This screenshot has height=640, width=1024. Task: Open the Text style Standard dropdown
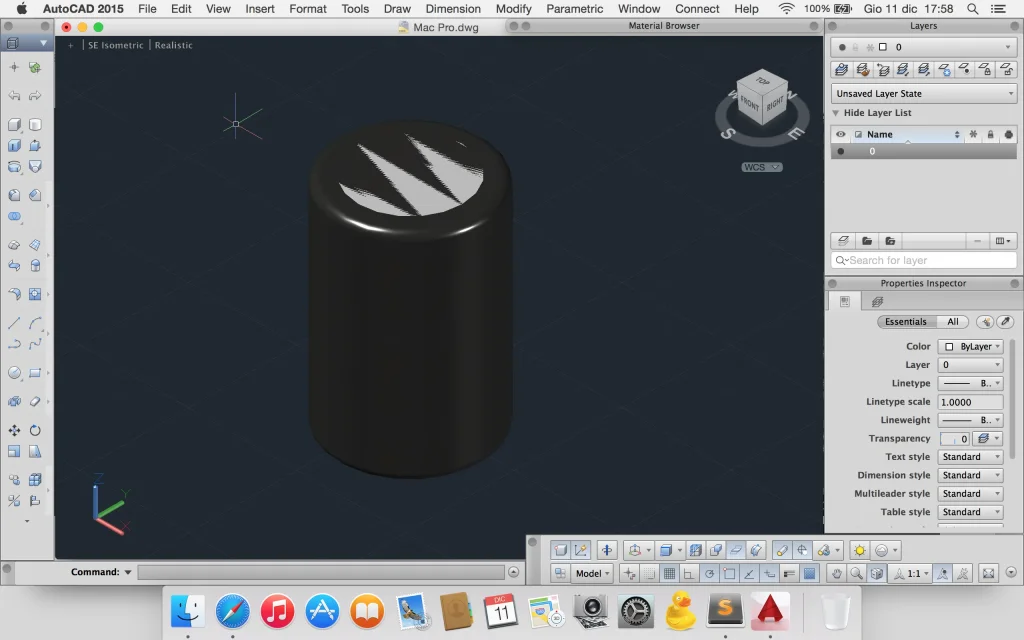click(970, 457)
